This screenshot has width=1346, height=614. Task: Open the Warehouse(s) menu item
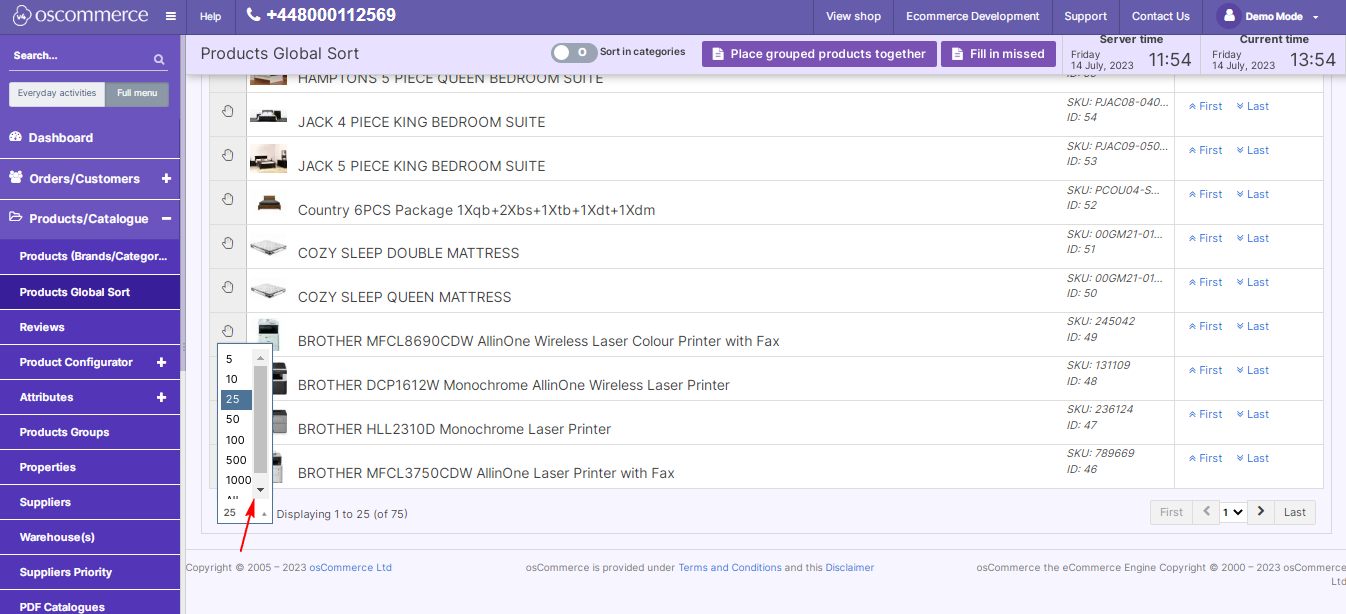90,537
